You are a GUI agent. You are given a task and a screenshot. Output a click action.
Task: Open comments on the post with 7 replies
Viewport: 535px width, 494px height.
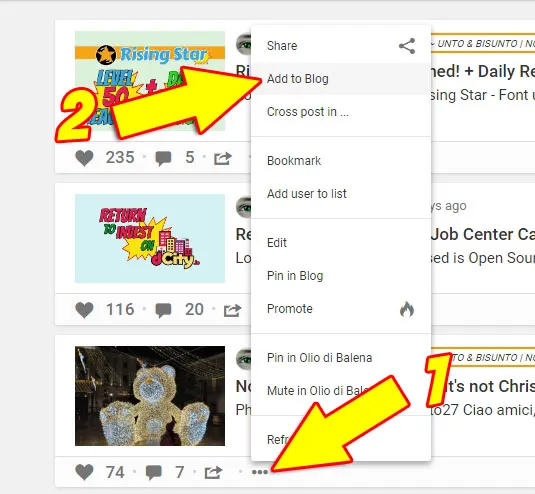(x=154, y=473)
